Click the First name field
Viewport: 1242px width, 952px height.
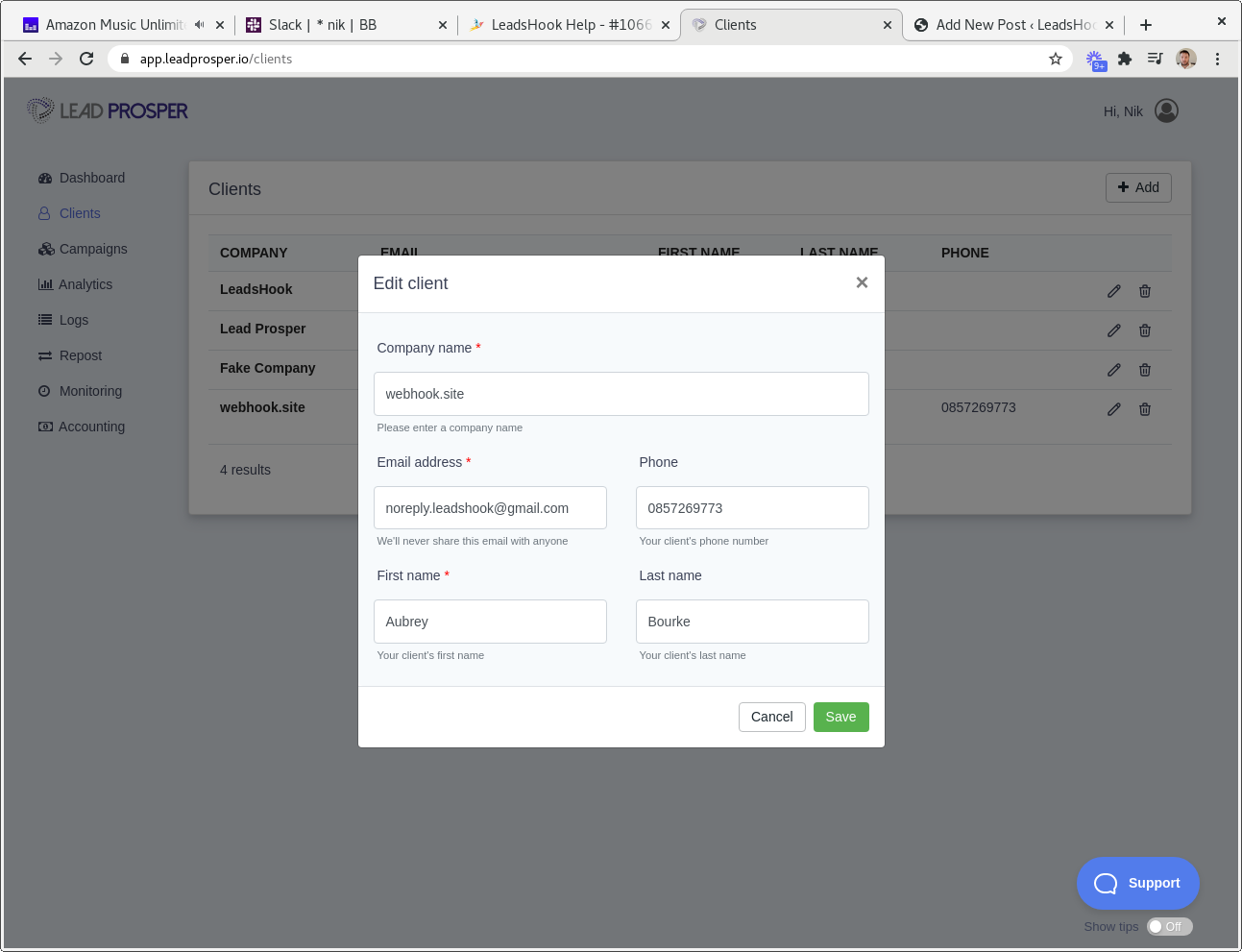click(490, 622)
